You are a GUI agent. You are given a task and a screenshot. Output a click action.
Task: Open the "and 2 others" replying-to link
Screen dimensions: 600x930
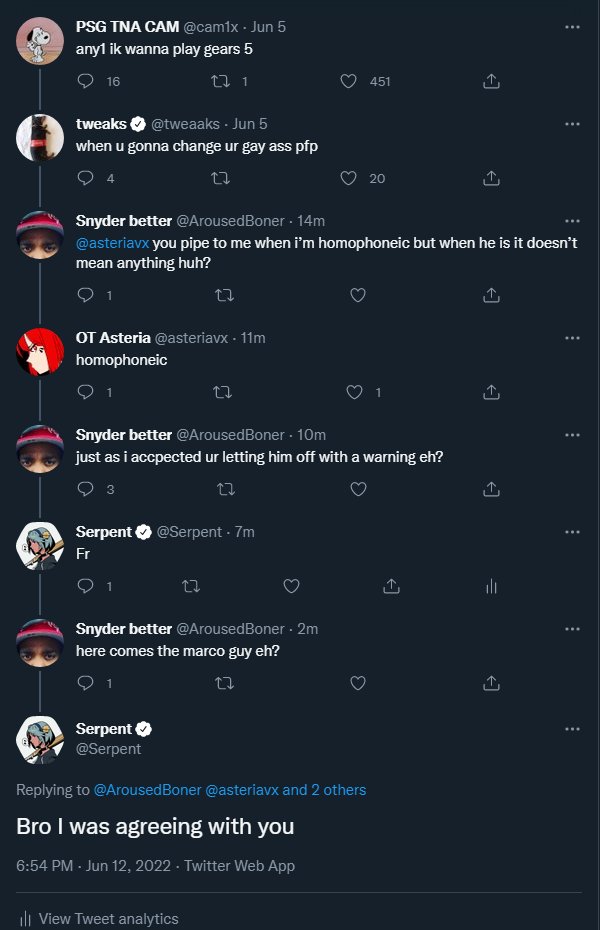pos(324,790)
